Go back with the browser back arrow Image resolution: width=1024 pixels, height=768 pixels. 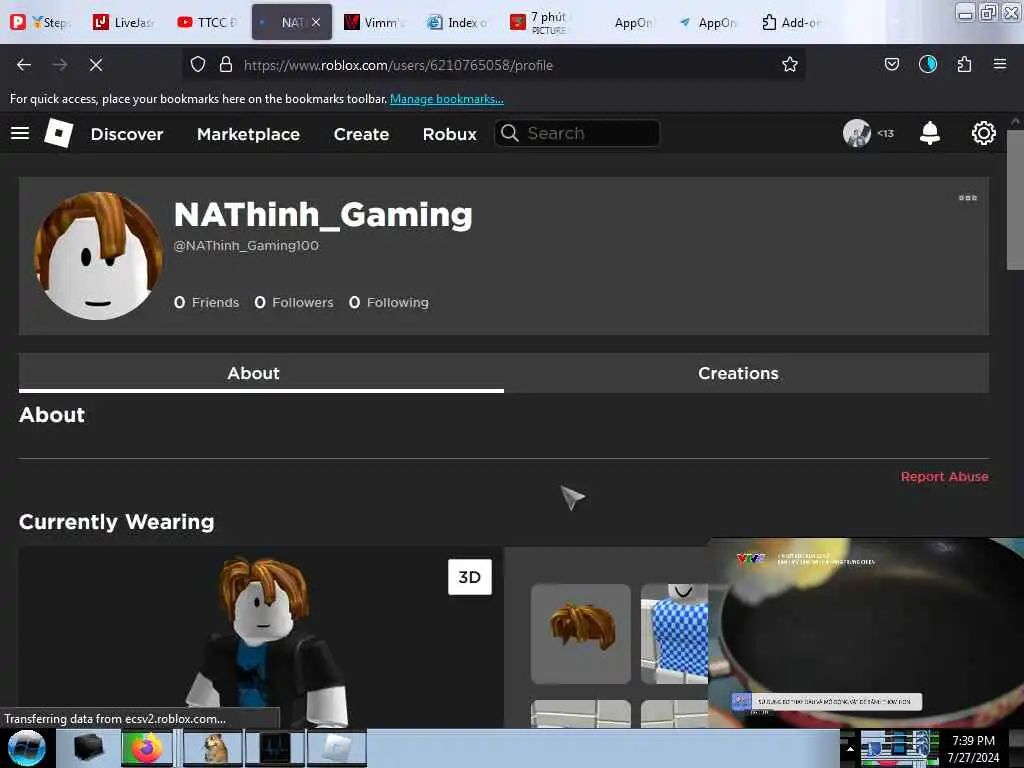(x=24, y=65)
